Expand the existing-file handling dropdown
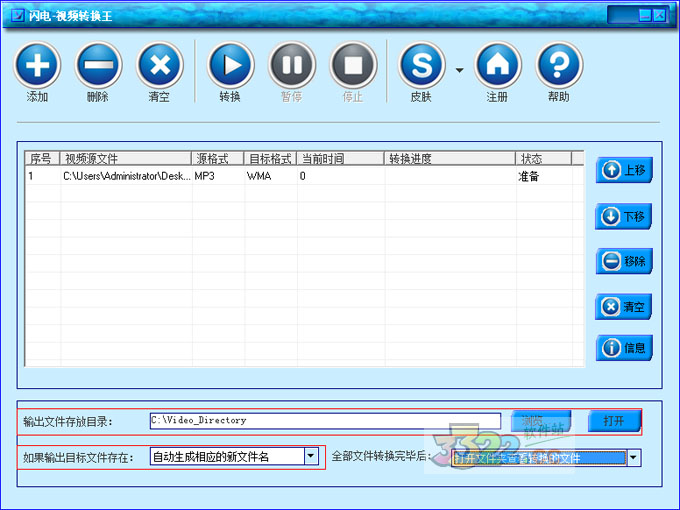 point(310,457)
